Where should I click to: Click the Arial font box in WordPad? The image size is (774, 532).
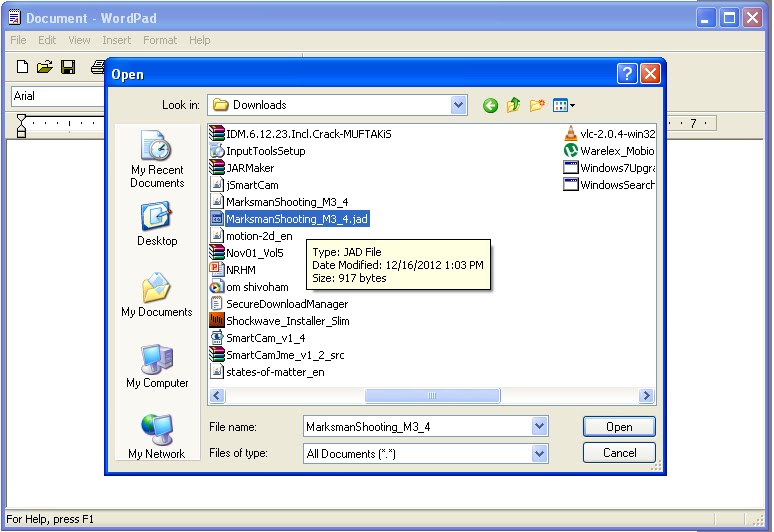pyautogui.click(x=58, y=96)
